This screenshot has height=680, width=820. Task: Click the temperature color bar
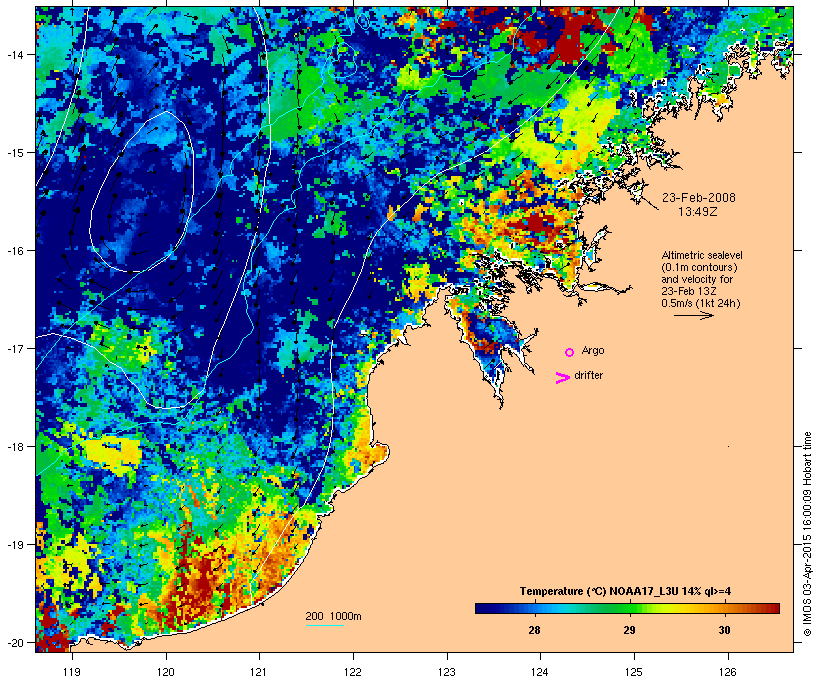point(628,608)
